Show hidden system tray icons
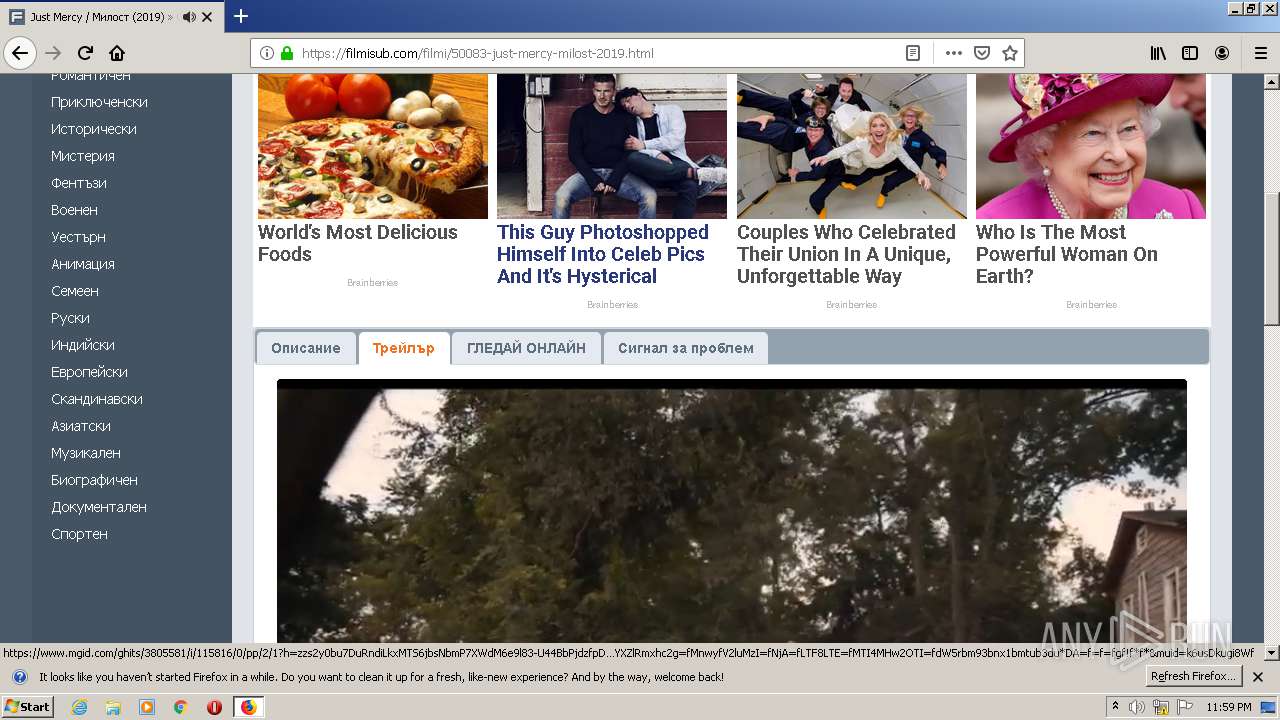This screenshot has height=720, width=1280. [x=1115, y=707]
